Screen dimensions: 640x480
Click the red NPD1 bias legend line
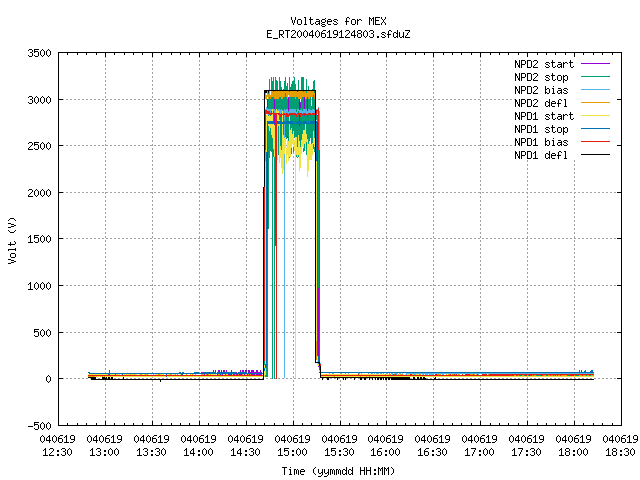(x=595, y=142)
